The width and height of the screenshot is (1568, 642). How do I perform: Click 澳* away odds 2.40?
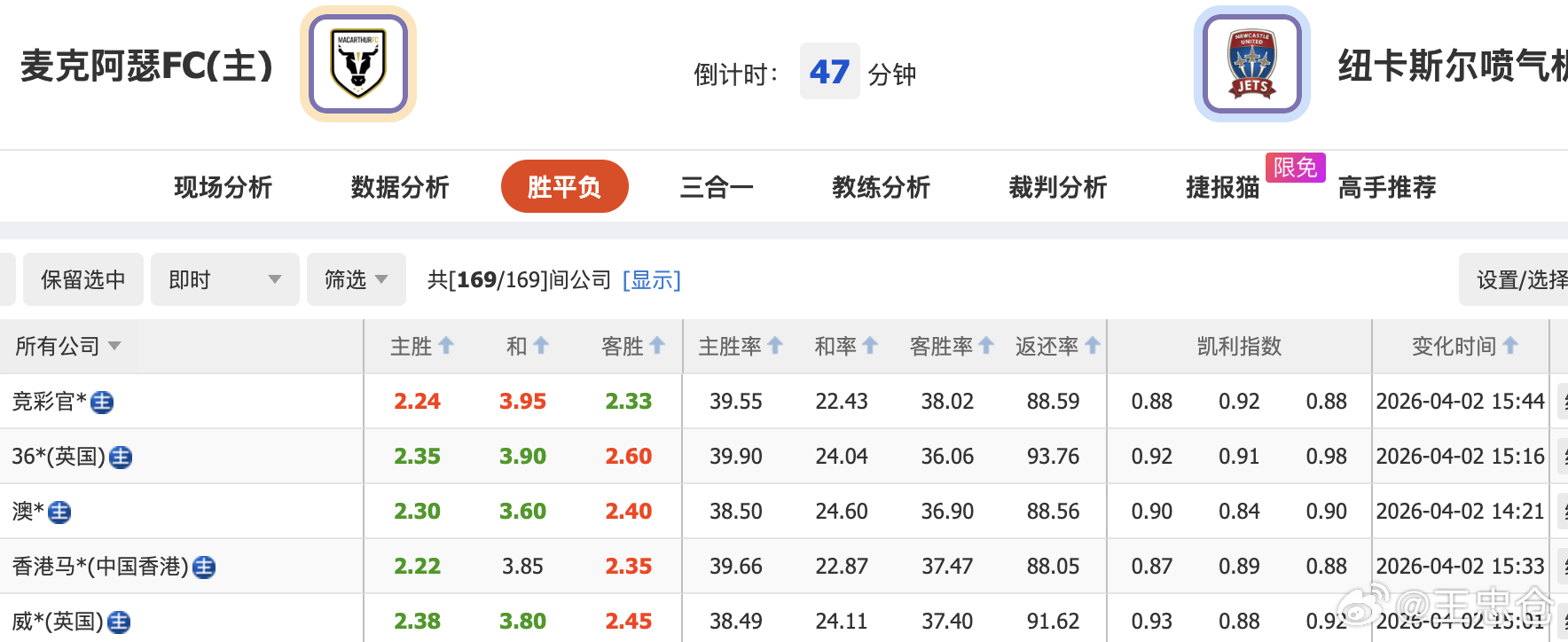[629, 512]
